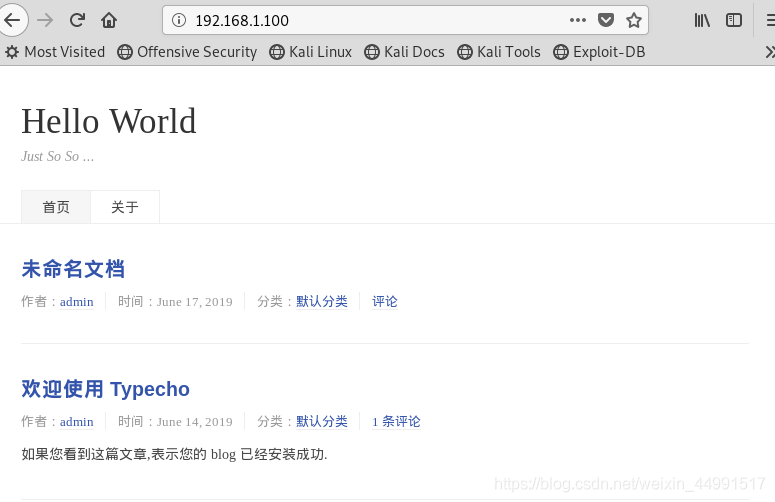Viewport: 775px width, 502px height.
Task: Open the 欢迎使用 Typecho post title
Action: click(x=105, y=389)
